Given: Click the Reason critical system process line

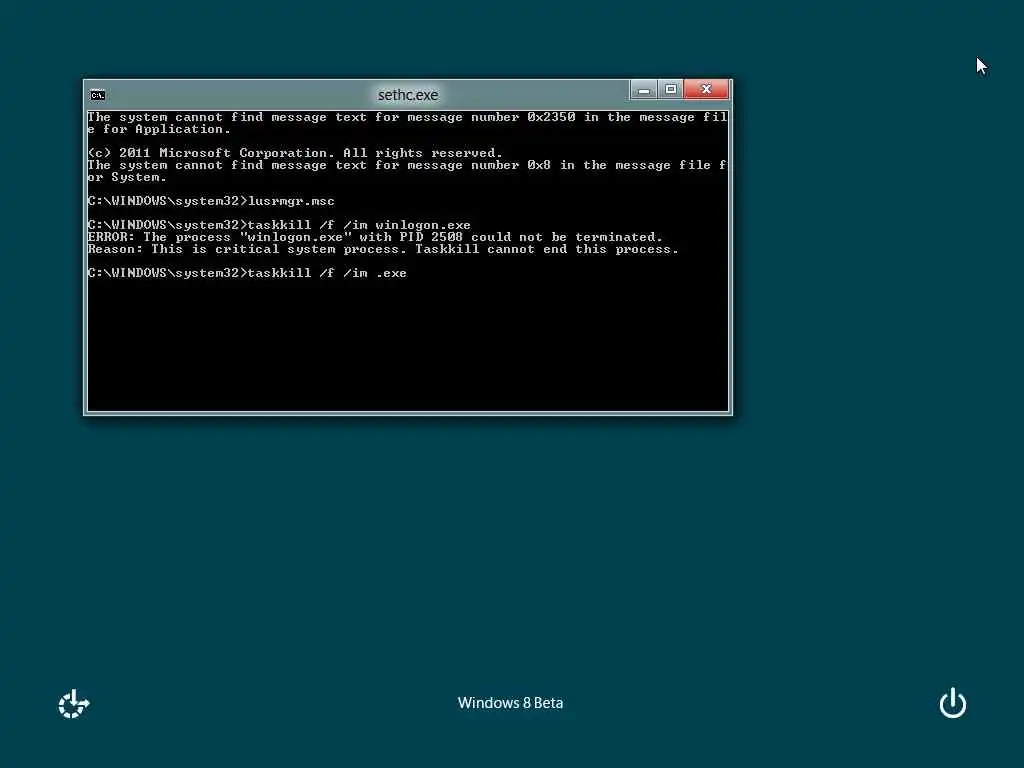Looking at the screenshot, I should click(x=383, y=249).
